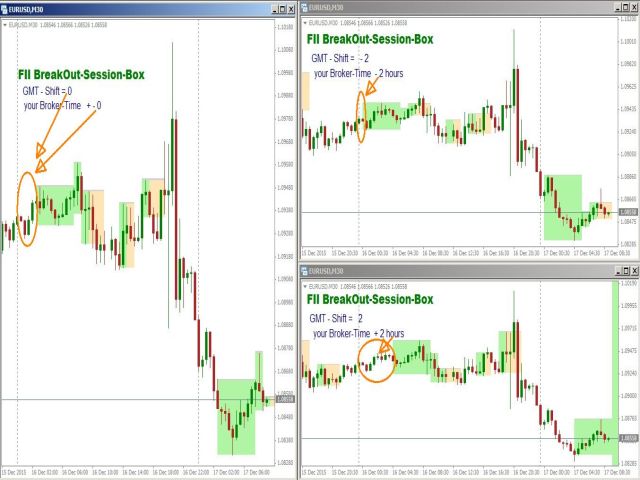Select the 'GMT - Shift = 0' label
This screenshot has width=640, height=480.
[47, 91]
